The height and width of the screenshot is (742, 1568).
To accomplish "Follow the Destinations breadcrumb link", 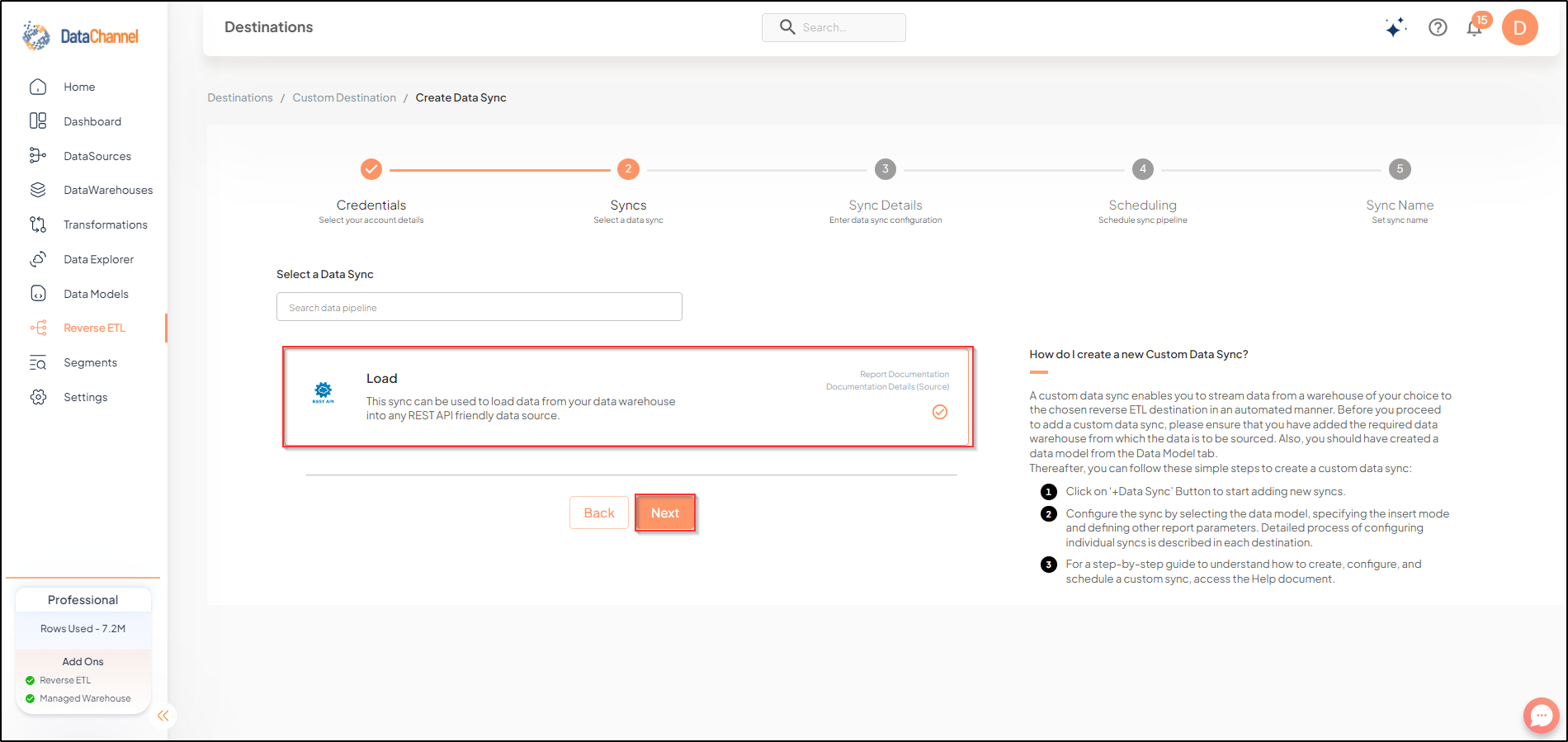I will 240,97.
